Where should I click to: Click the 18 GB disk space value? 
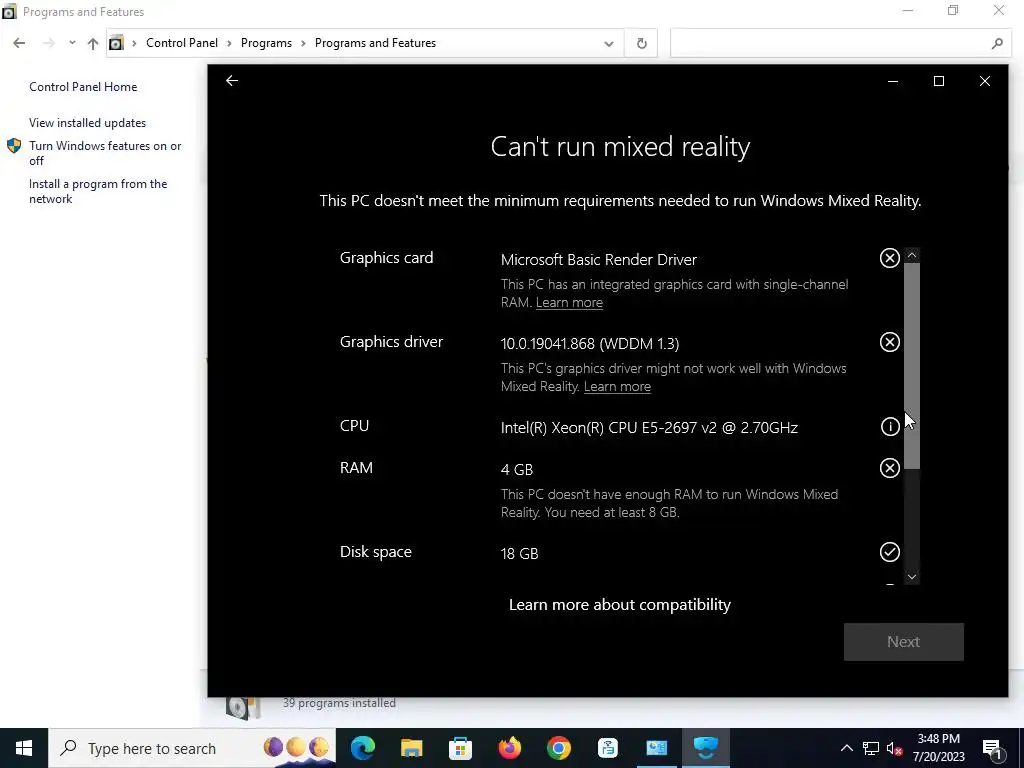click(x=519, y=554)
